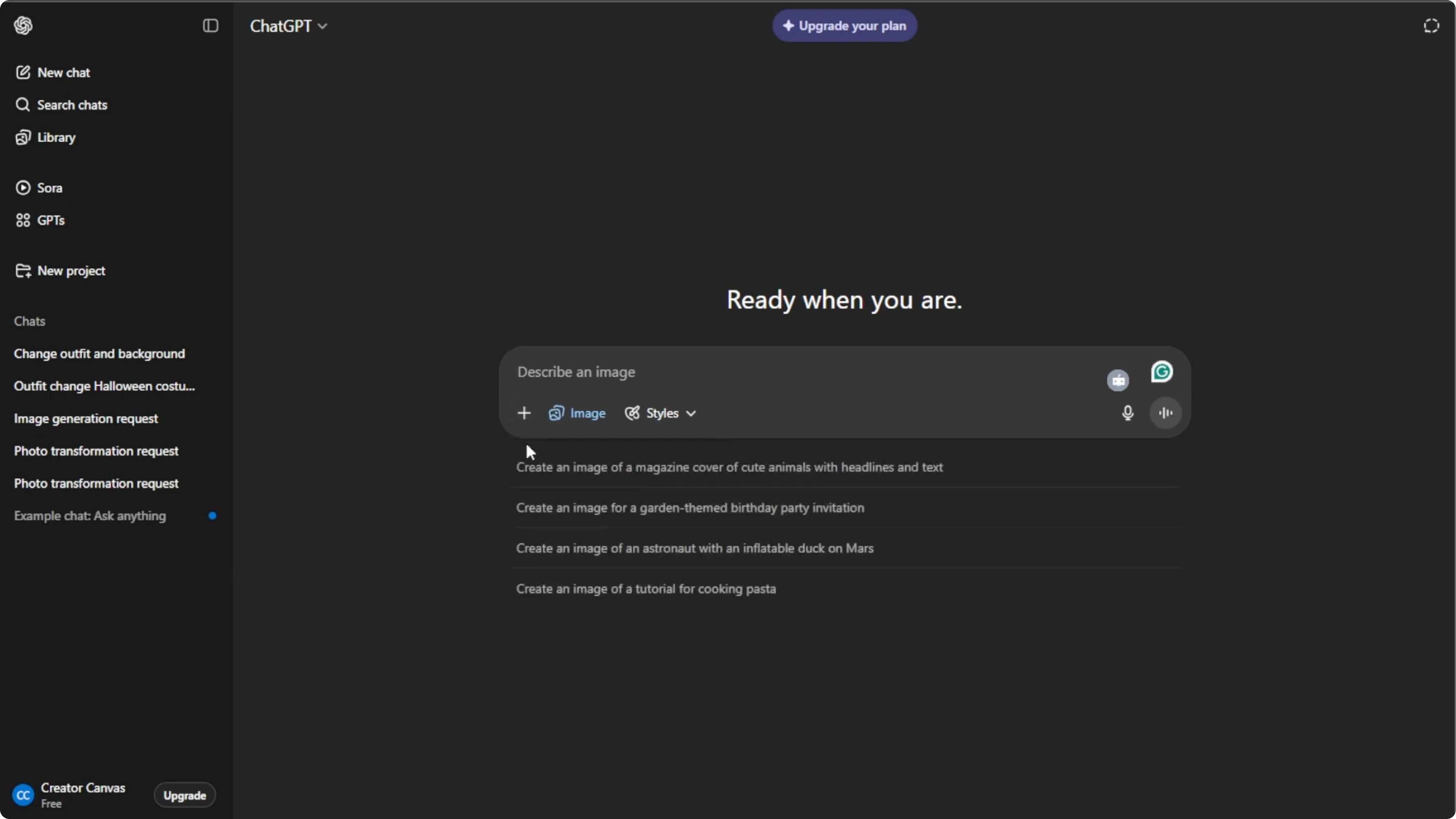Viewport: 1456px width, 819px height.
Task: Click the plus attach icon
Action: 524,413
